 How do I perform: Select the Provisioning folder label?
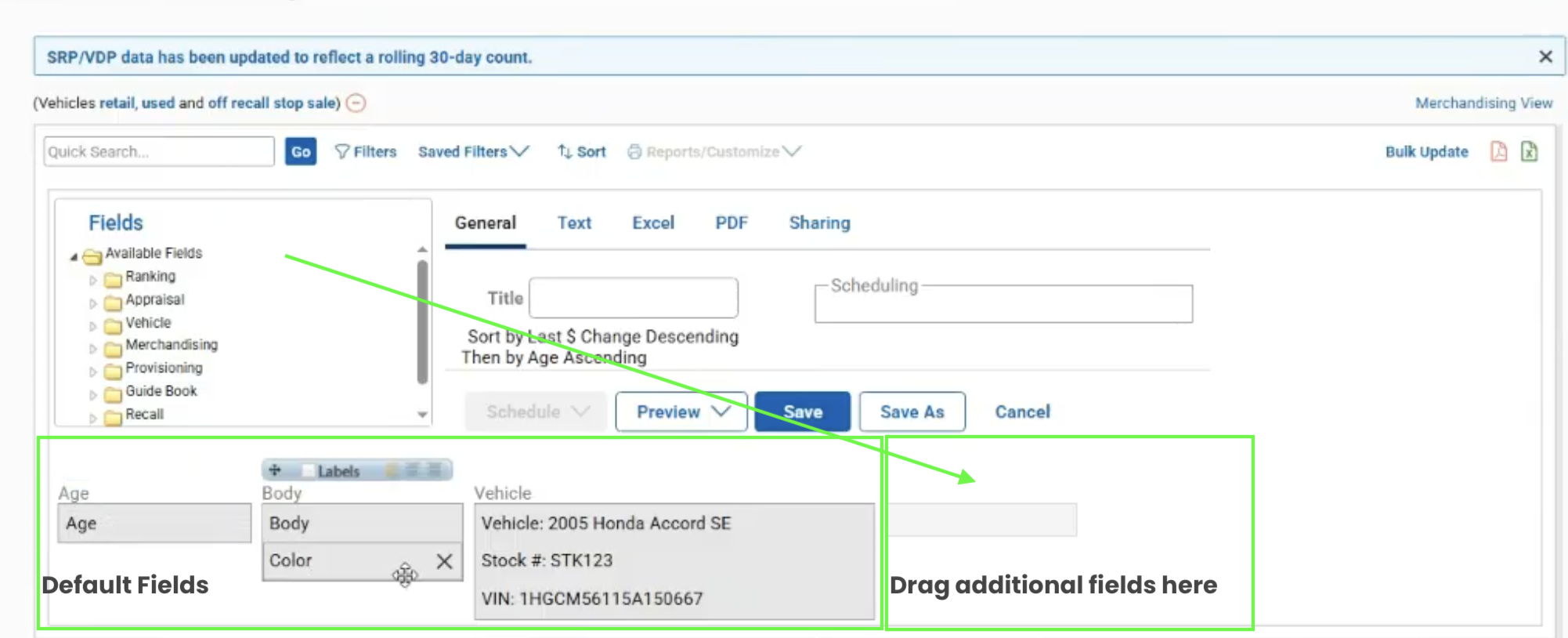(x=164, y=368)
